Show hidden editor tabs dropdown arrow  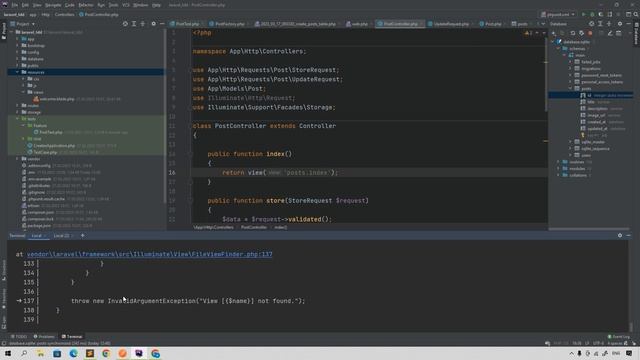point(543,24)
